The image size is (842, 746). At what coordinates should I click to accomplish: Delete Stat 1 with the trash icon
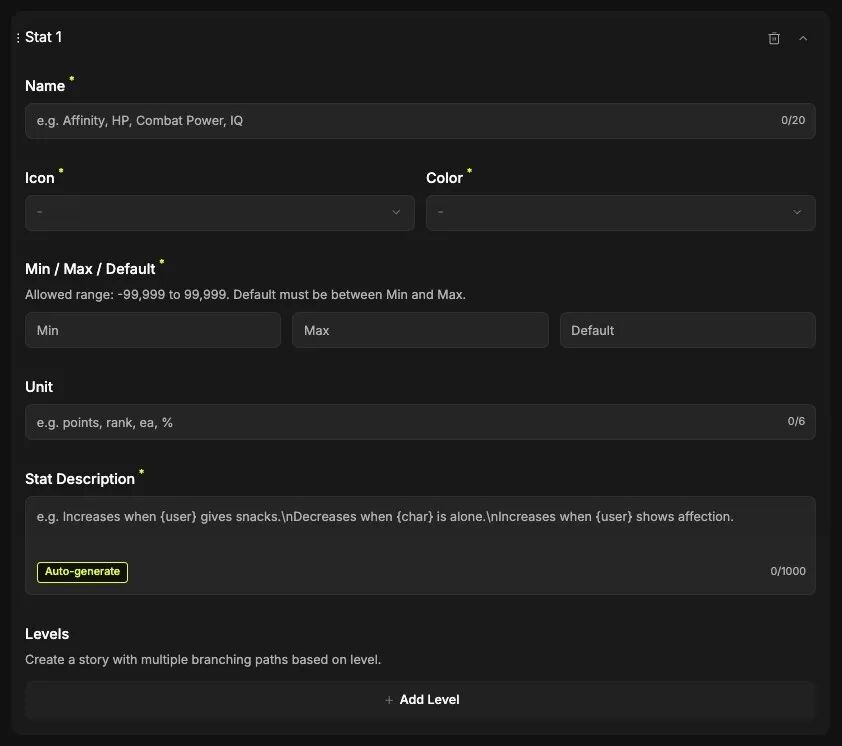pyautogui.click(x=774, y=38)
